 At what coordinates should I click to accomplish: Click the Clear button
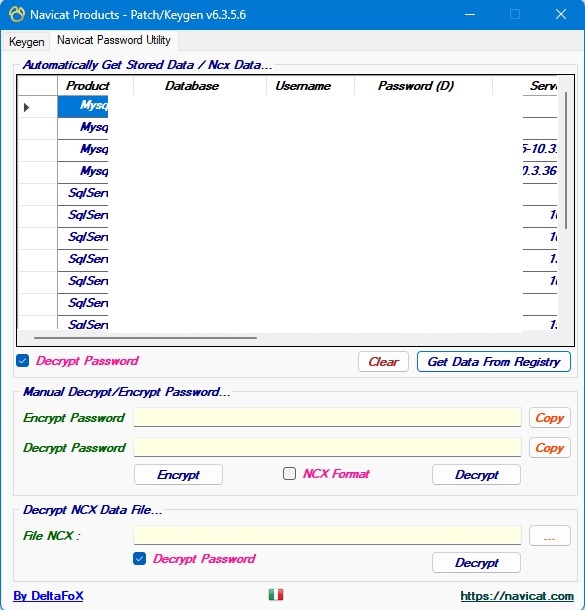point(383,362)
